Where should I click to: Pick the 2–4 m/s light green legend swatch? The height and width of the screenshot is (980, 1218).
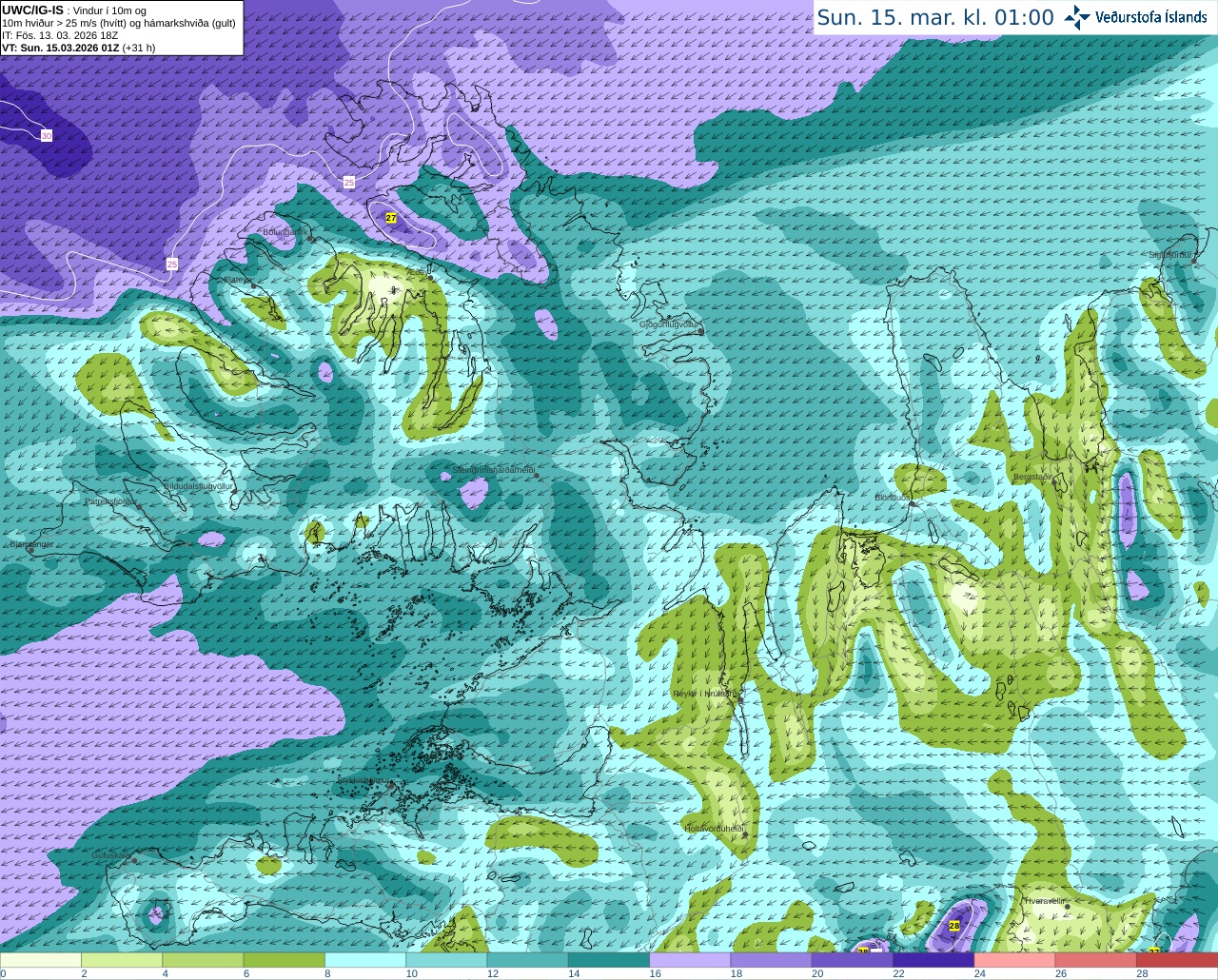(122, 960)
